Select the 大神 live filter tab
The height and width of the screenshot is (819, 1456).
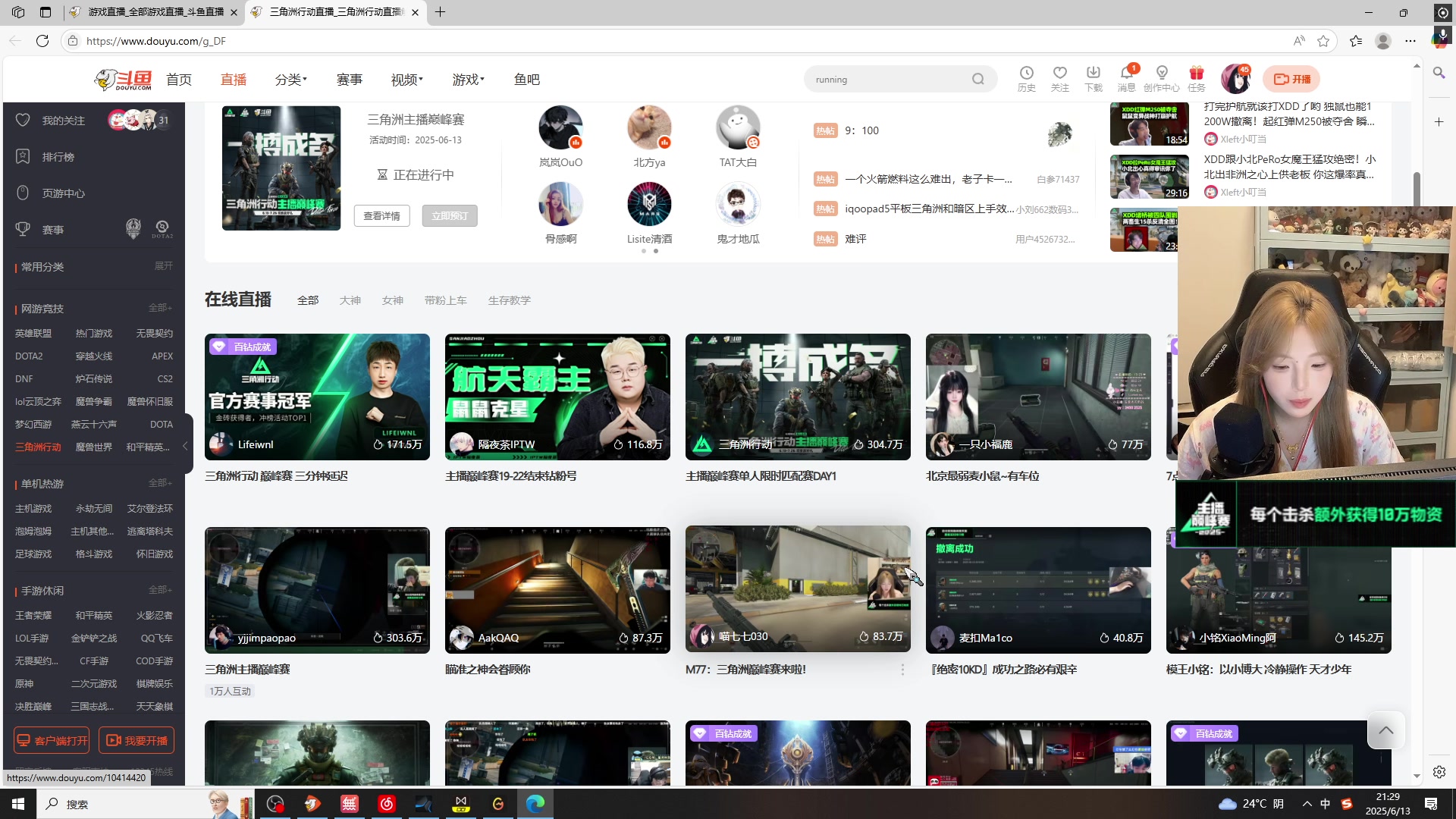(350, 300)
